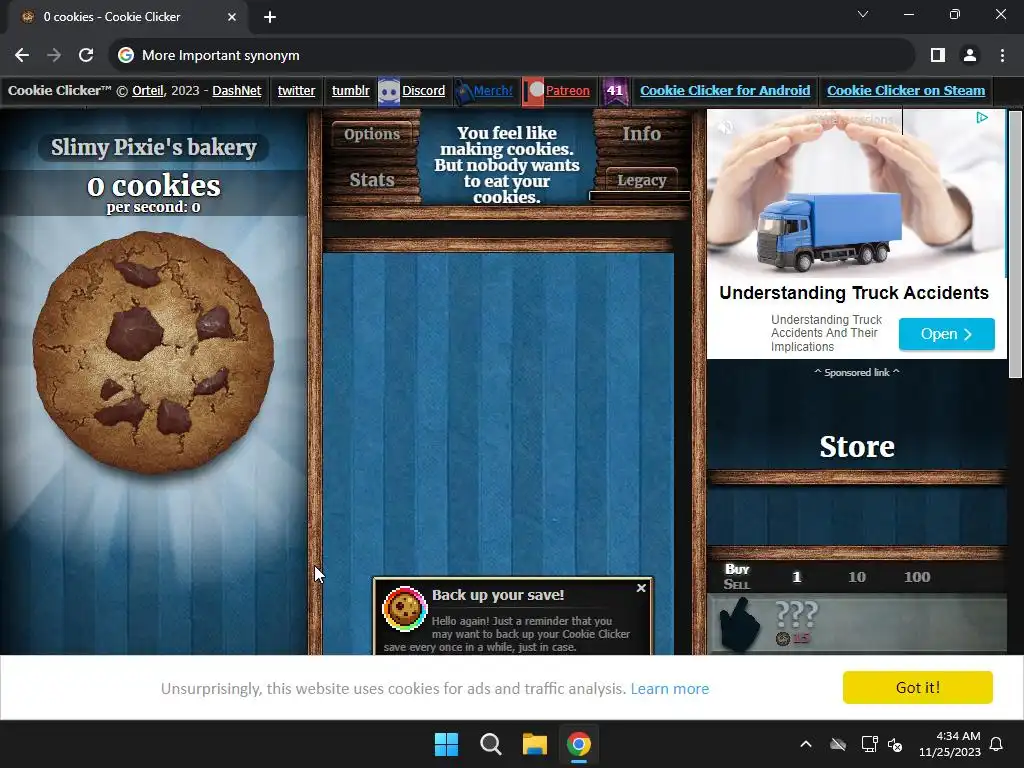Image resolution: width=1024 pixels, height=768 pixels.
Task: Close the Back up your save notification
Action: tap(641, 588)
